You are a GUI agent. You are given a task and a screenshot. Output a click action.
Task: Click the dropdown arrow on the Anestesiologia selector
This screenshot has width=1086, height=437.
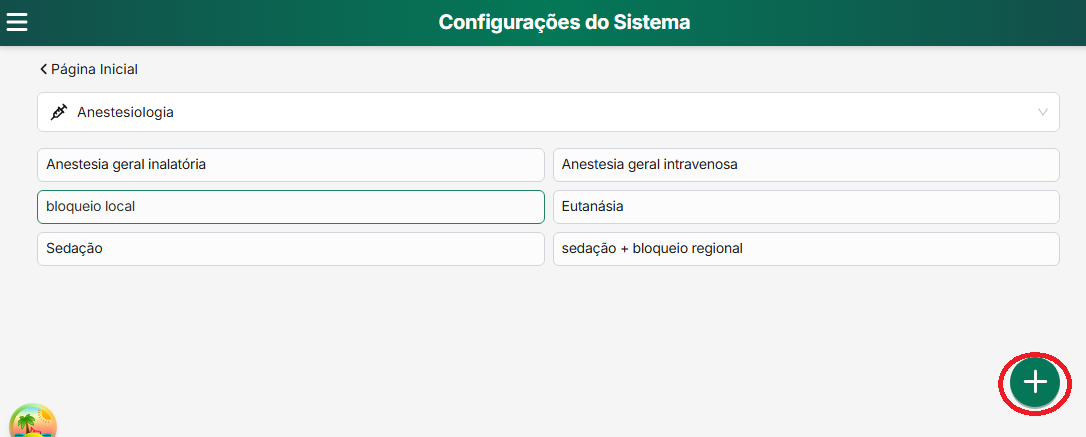[1043, 112]
